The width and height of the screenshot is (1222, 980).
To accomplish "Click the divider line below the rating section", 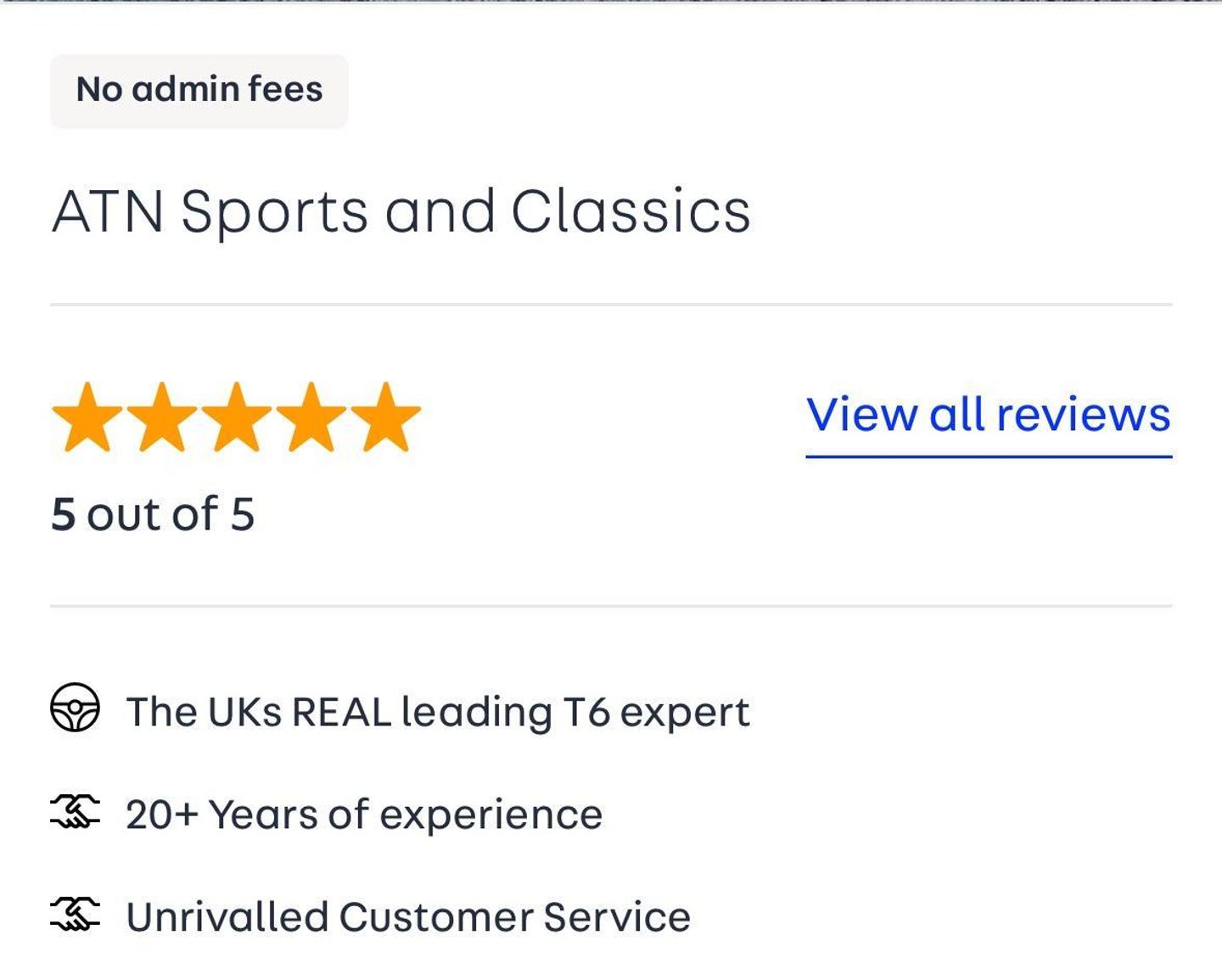I will coord(611,606).
